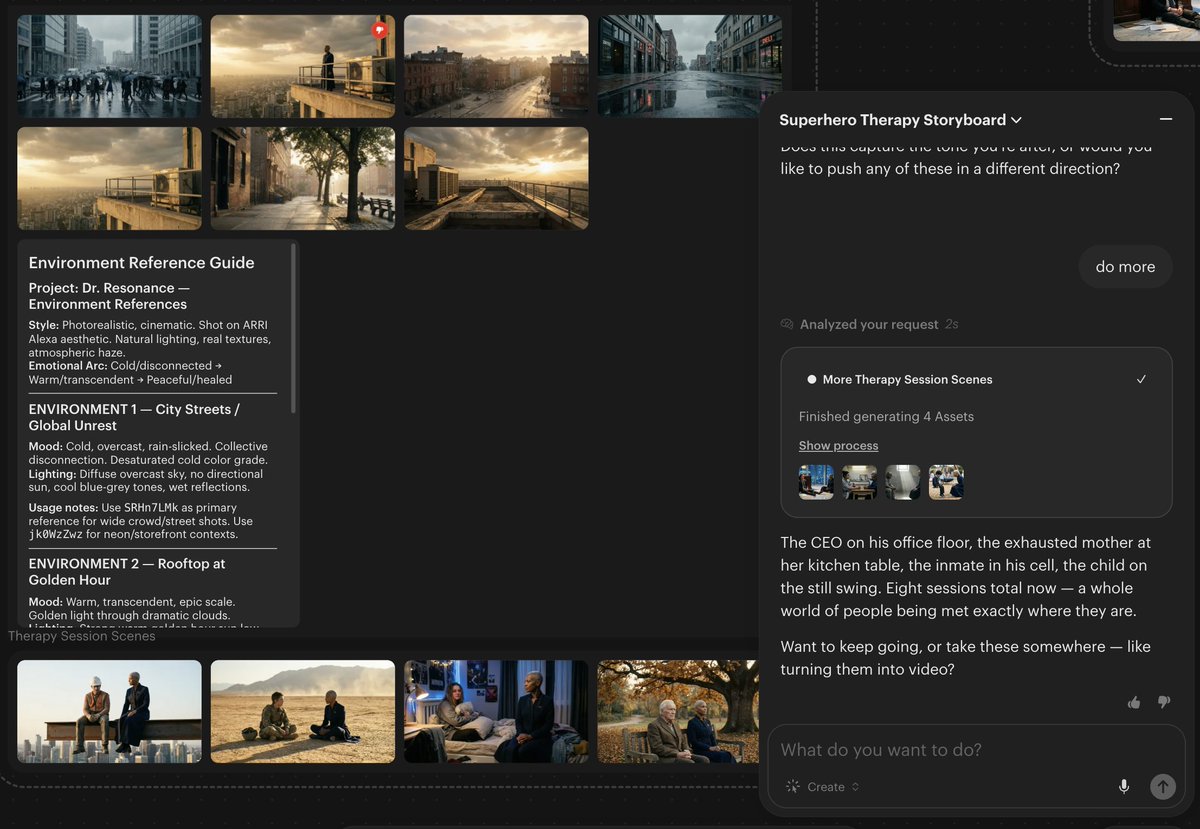Minimize the Superhero Therapy Storyboard chat panel
1200x829 pixels.
tap(1165, 119)
